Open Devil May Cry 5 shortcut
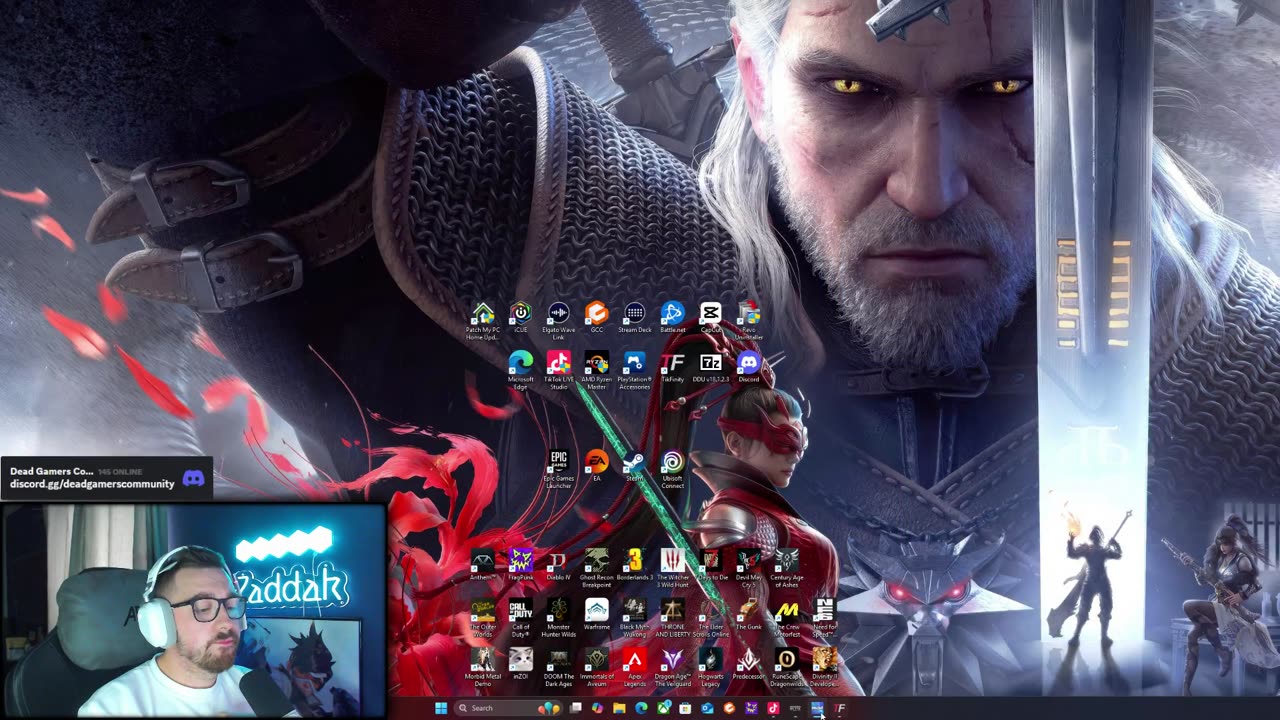Screen dimensions: 1280x720 coord(748,568)
